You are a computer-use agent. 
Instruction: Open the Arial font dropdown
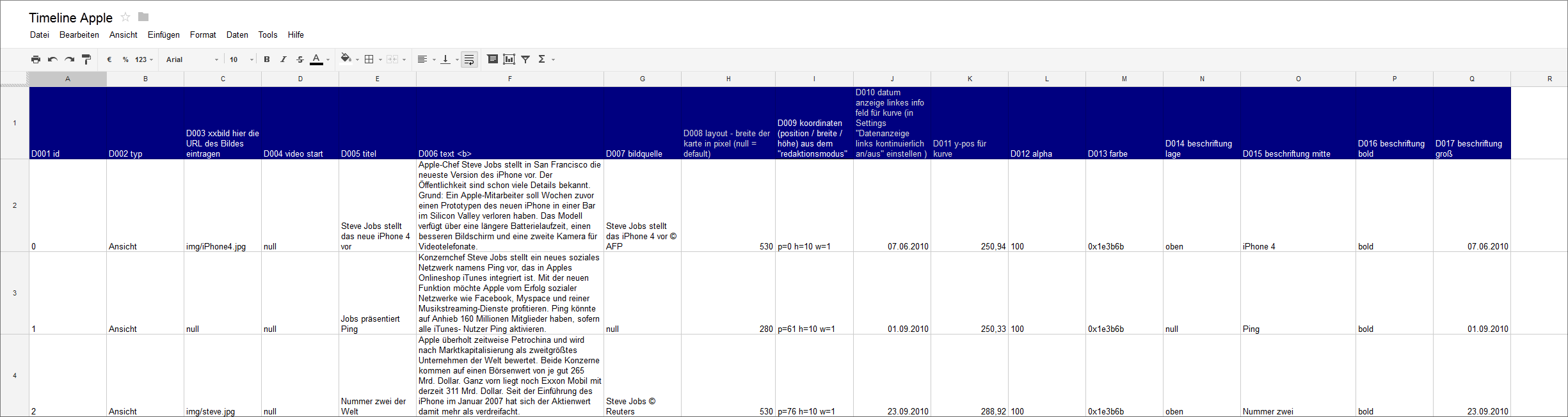coord(192,59)
